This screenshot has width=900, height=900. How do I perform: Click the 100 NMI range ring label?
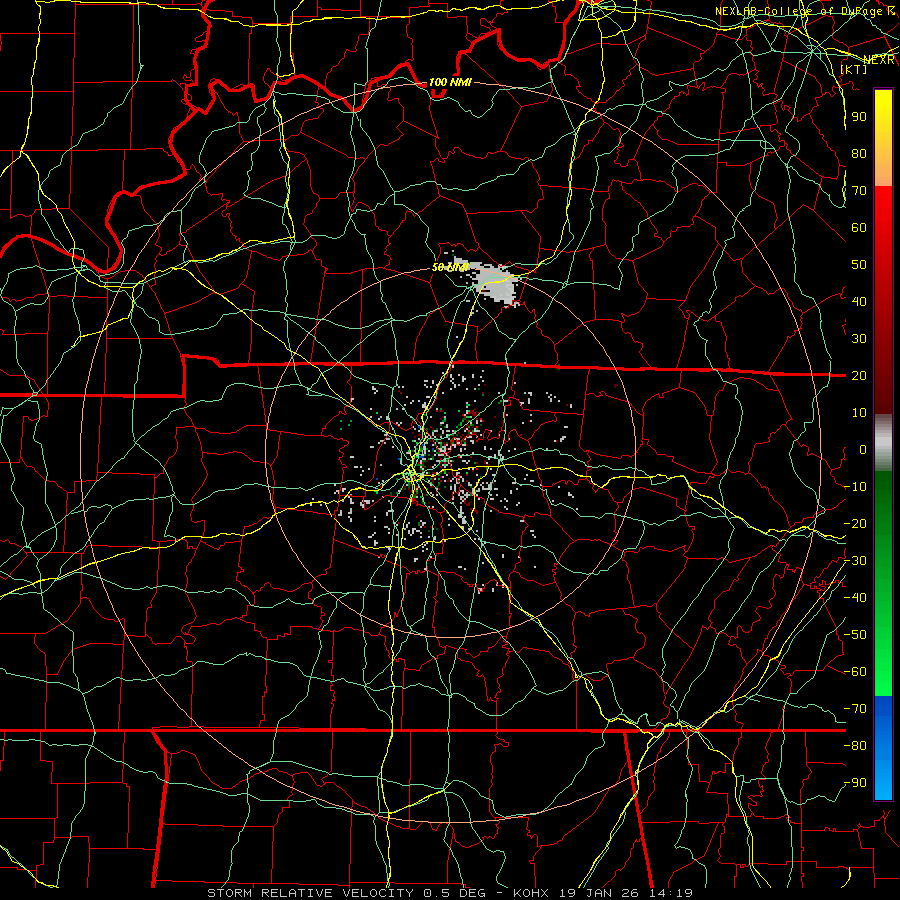(450, 82)
